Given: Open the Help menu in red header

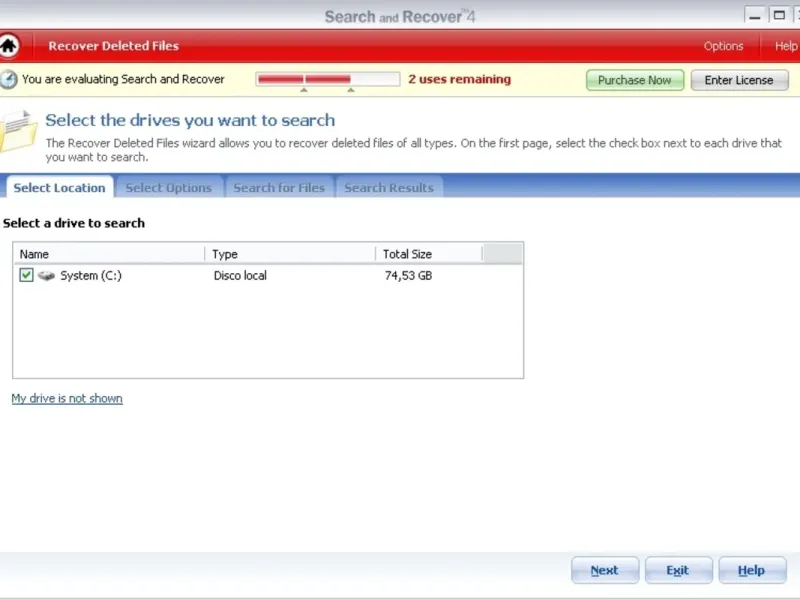Looking at the screenshot, I should click(x=786, y=46).
